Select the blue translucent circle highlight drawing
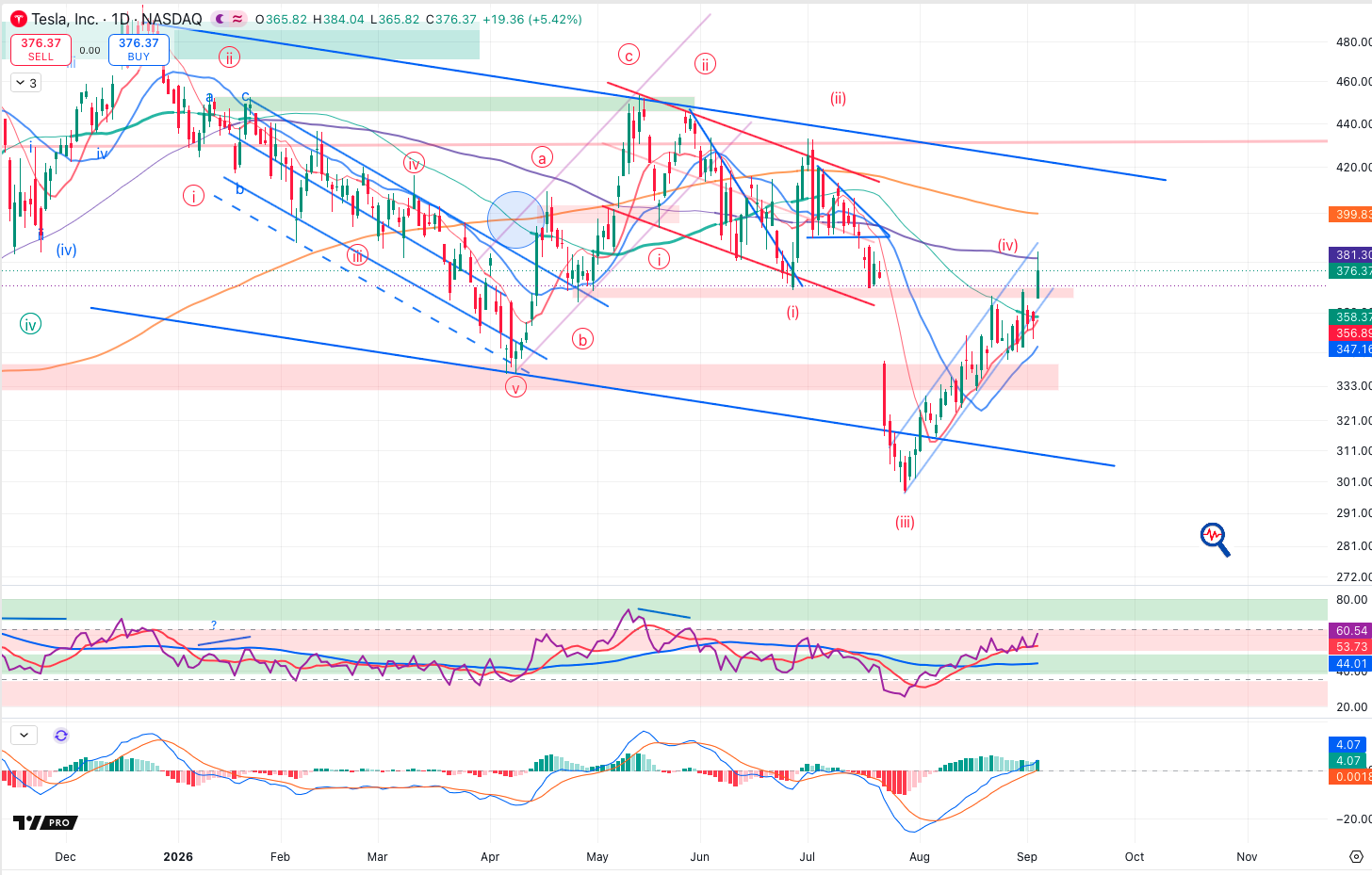The height and width of the screenshot is (875, 1372). click(516, 219)
